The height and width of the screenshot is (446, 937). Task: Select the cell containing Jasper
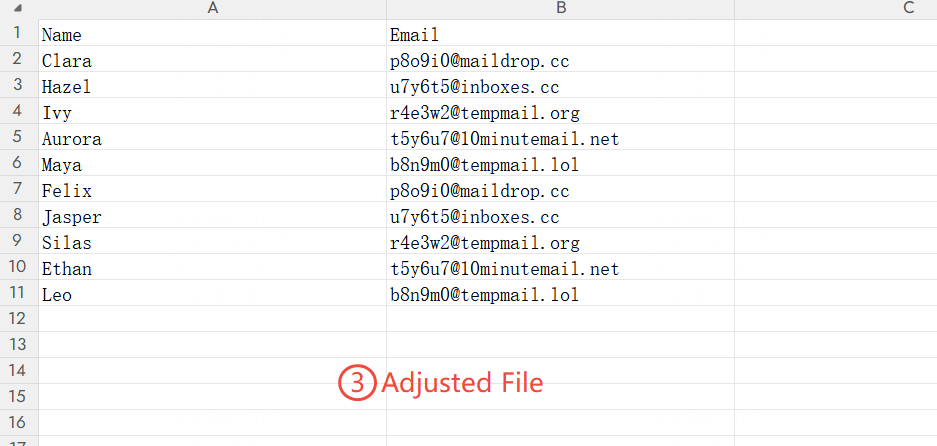[x=212, y=215]
